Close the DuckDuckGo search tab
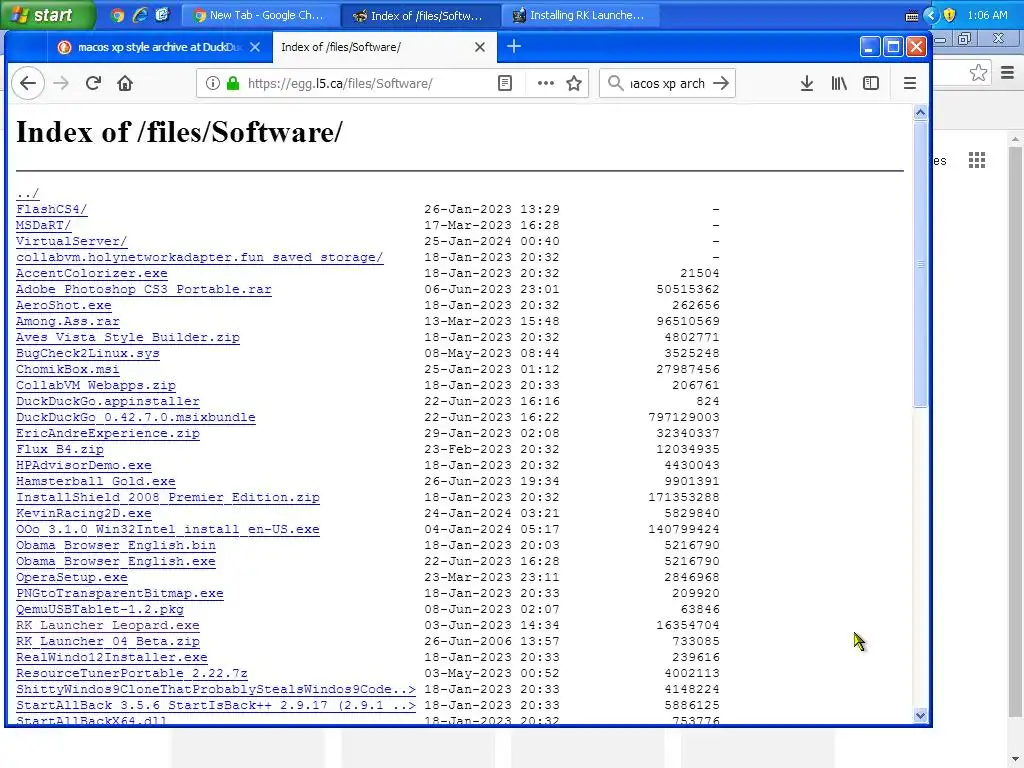This screenshot has width=1024, height=768. click(x=255, y=47)
